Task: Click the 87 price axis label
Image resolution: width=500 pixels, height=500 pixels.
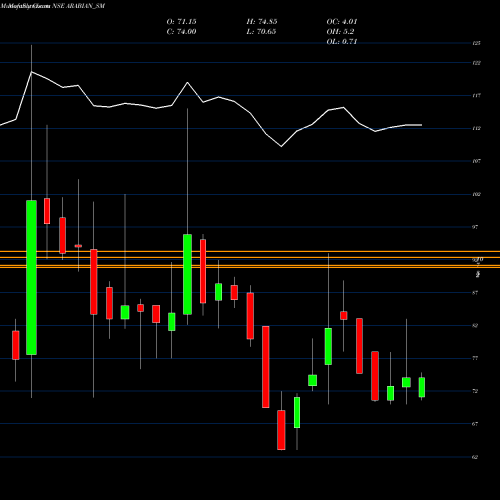Action: pyautogui.click(x=475, y=293)
